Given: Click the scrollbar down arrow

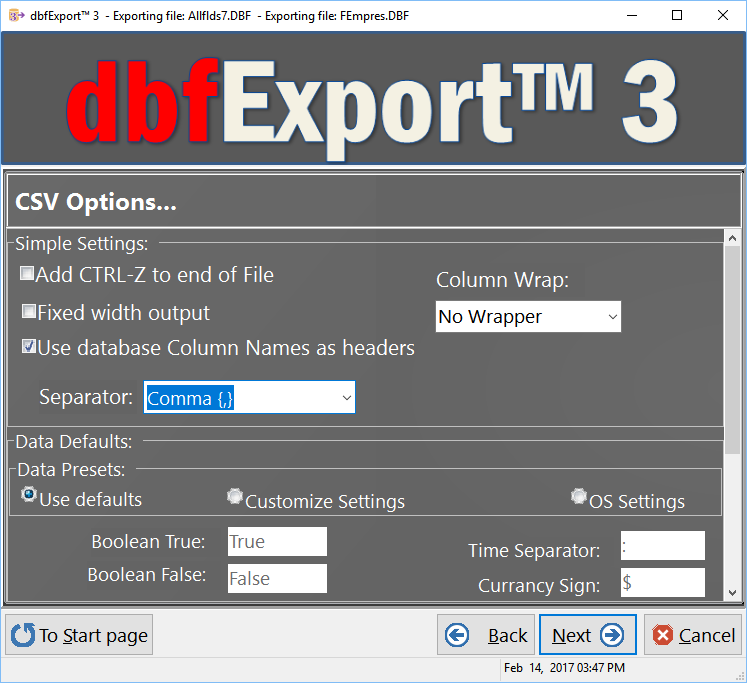Looking at the screenshot, I should pos(733,593).
